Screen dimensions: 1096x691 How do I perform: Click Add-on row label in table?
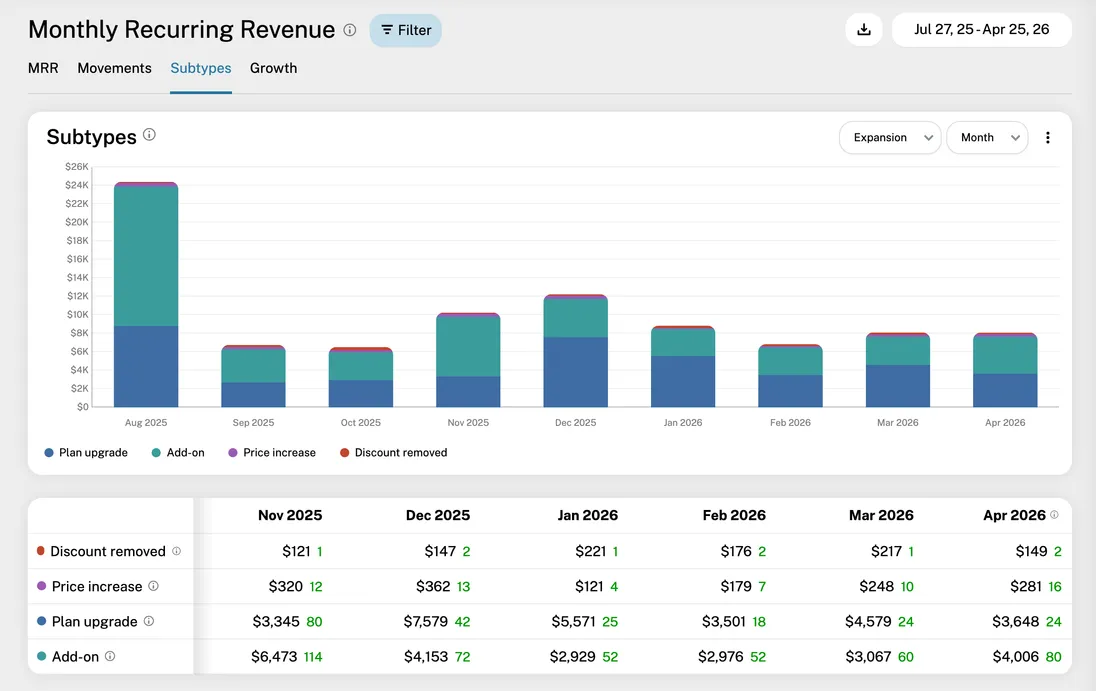pyautogui.click(x=75, y=656)
